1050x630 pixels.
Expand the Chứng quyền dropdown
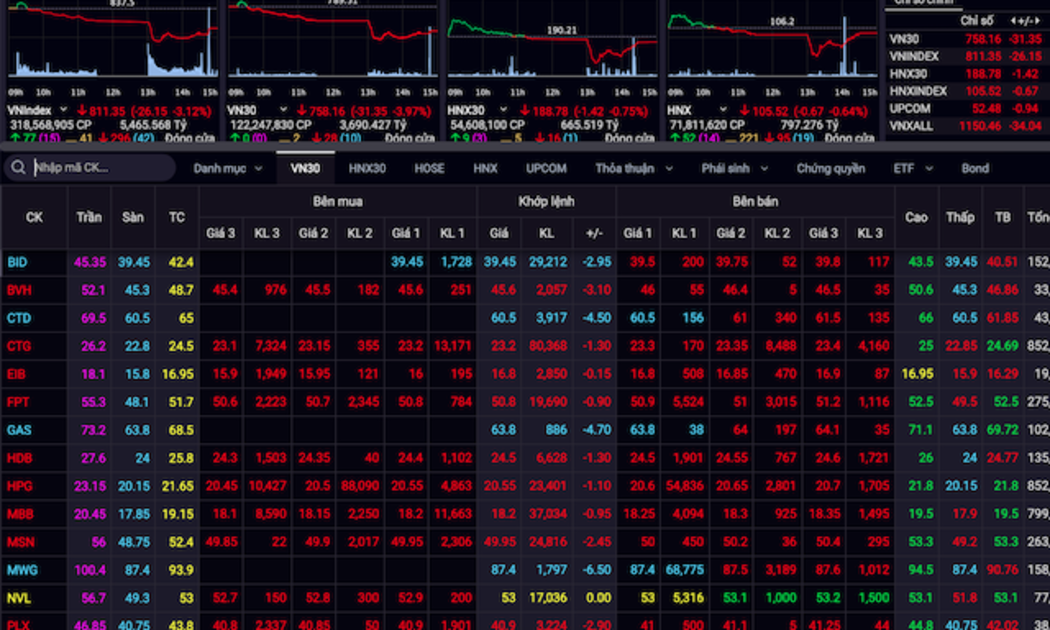[x=830, y=168]
